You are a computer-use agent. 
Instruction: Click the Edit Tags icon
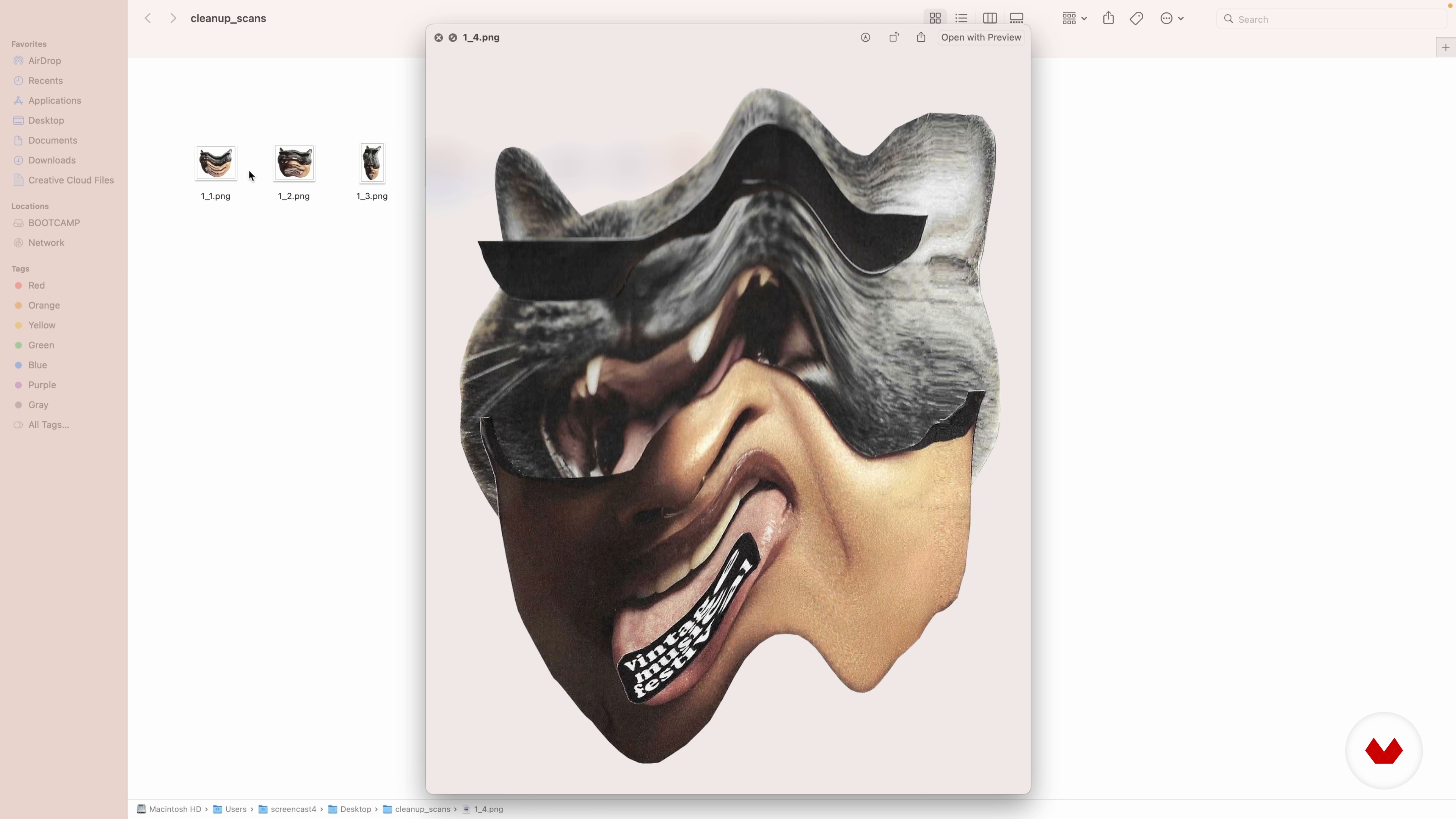(1137, 19)
